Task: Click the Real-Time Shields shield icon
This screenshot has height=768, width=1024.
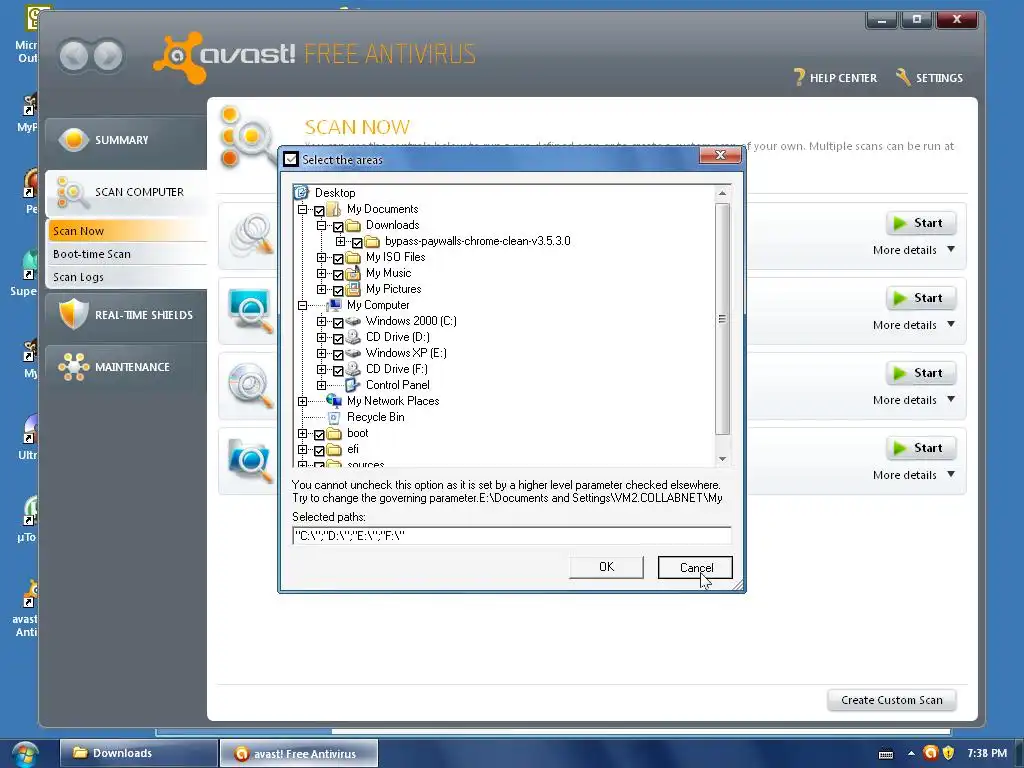Action: click(73, 314)
